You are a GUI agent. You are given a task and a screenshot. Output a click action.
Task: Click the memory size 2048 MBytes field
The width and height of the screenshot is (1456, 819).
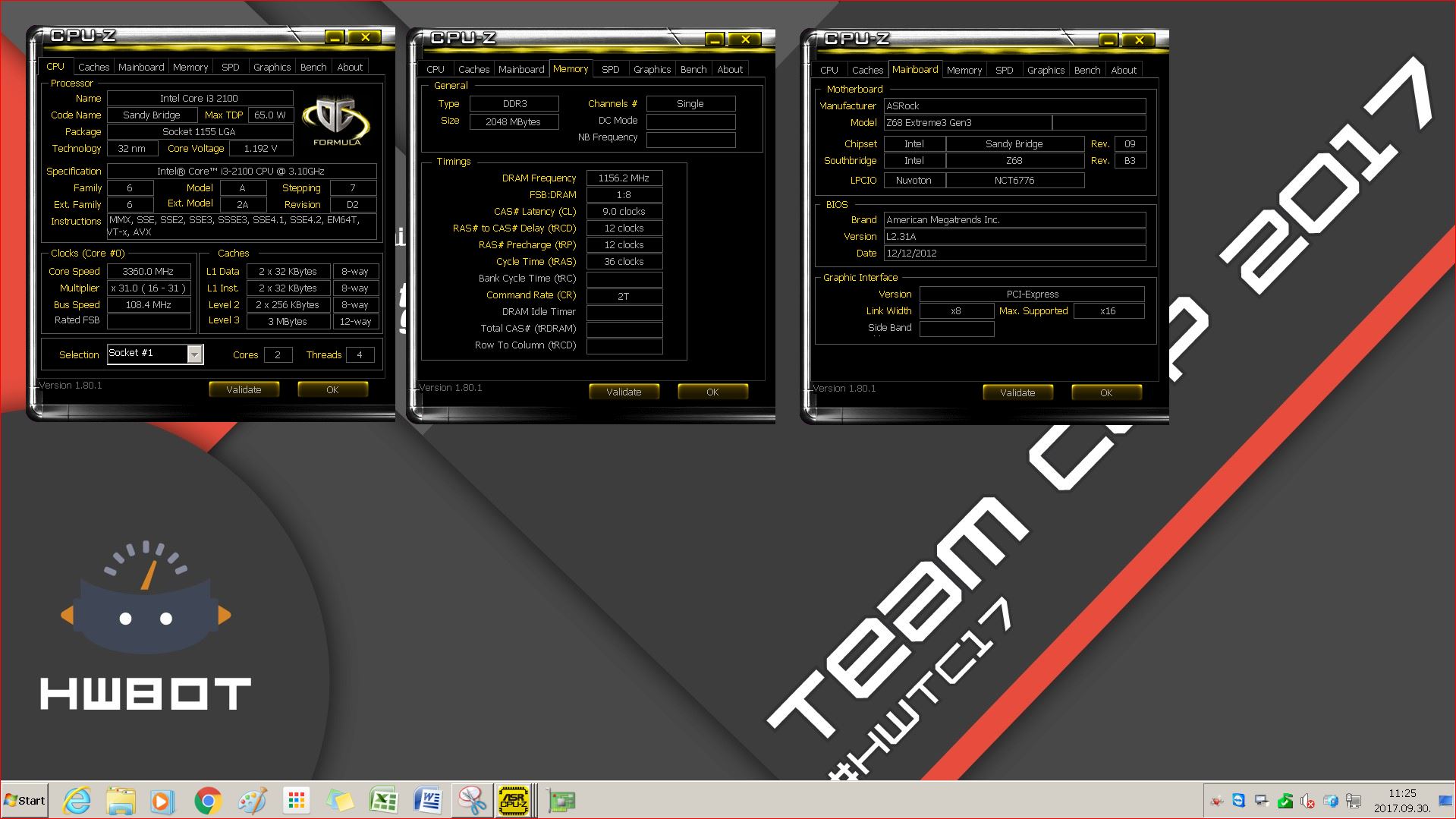[514, 121]
